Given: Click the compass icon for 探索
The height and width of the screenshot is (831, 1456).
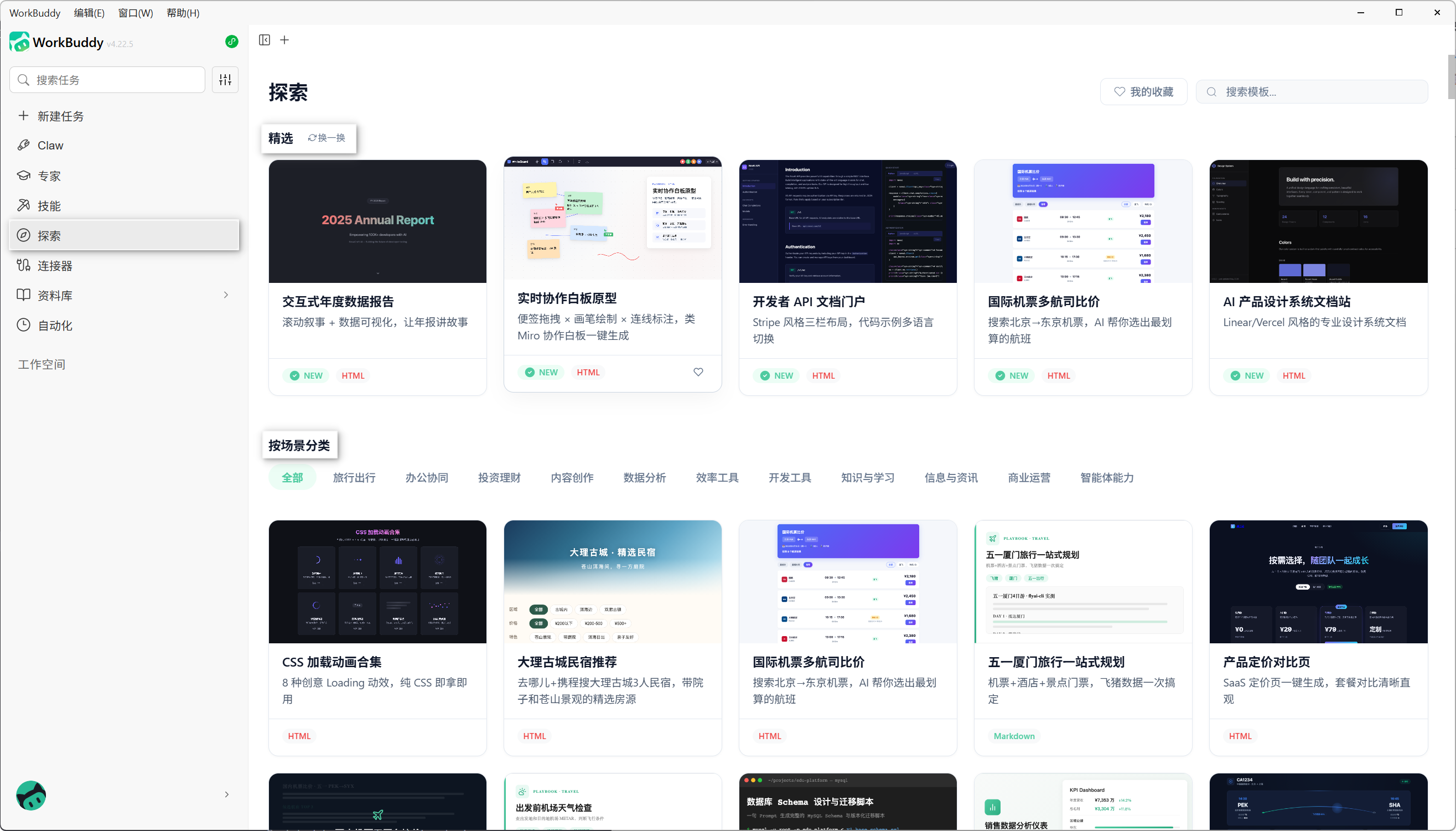Looking at the screenshot, I should [23, 235].
